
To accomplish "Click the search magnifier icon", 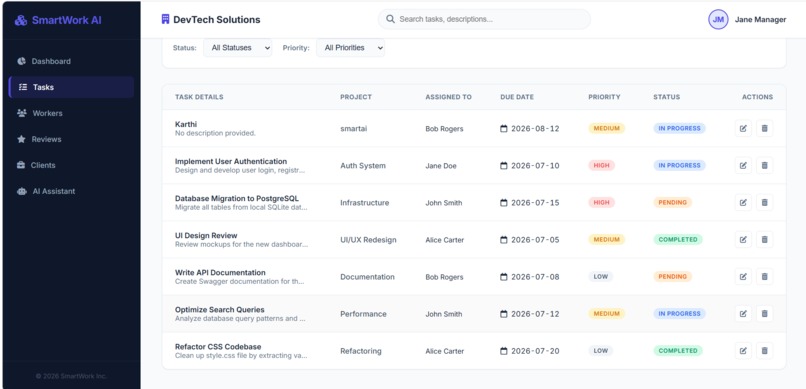I will (391, 19).
